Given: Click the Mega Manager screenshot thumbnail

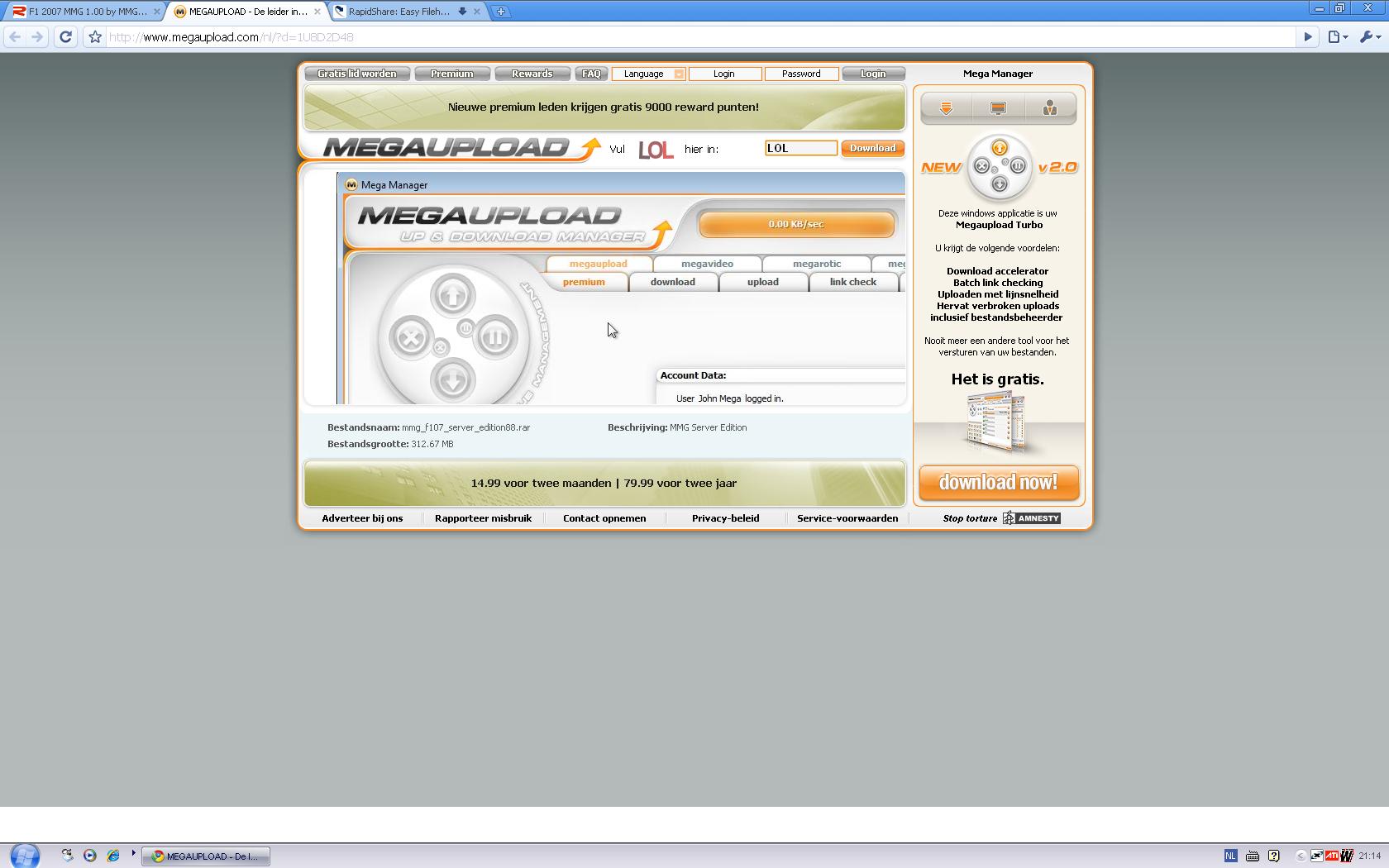Looking at the screenshot, I should click(997, 422).
